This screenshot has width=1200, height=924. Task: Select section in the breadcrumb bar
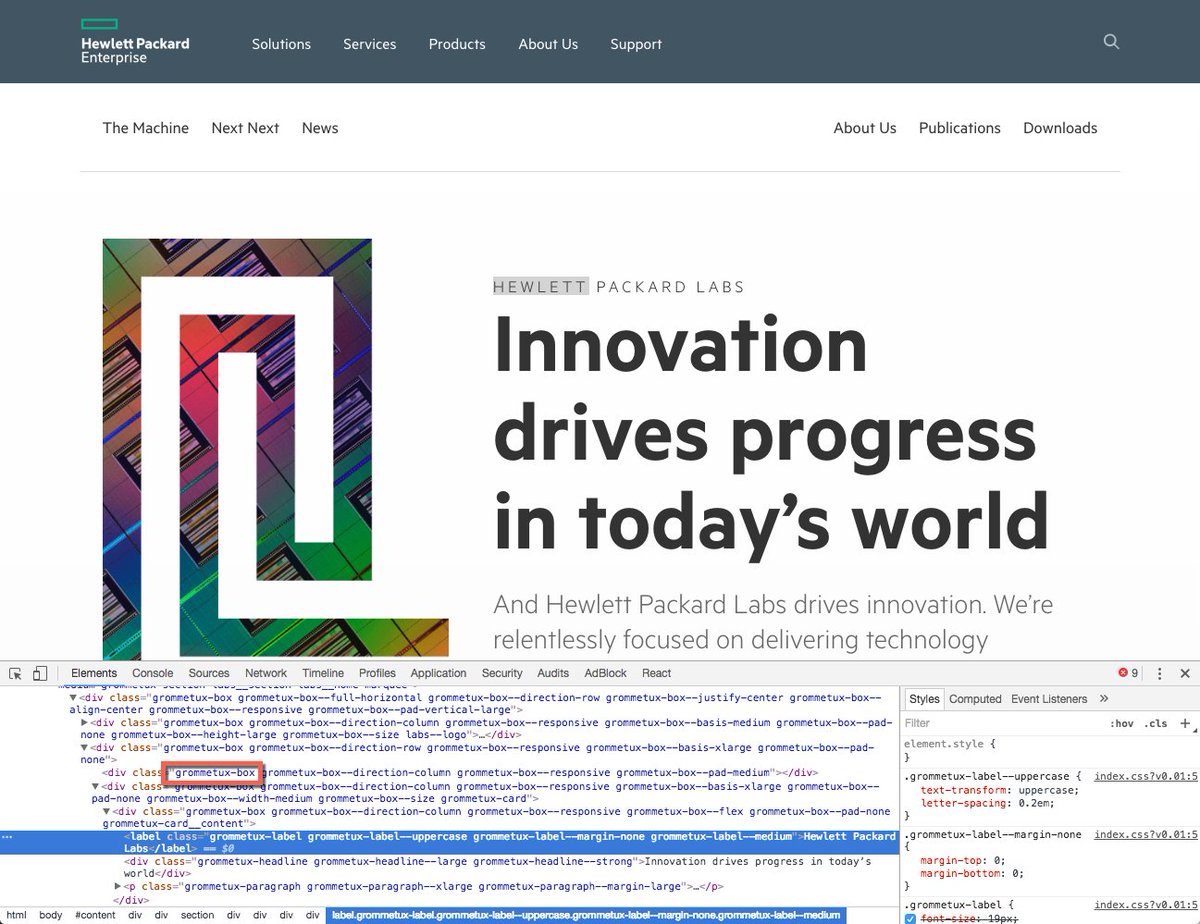click(x=197, y=915)
